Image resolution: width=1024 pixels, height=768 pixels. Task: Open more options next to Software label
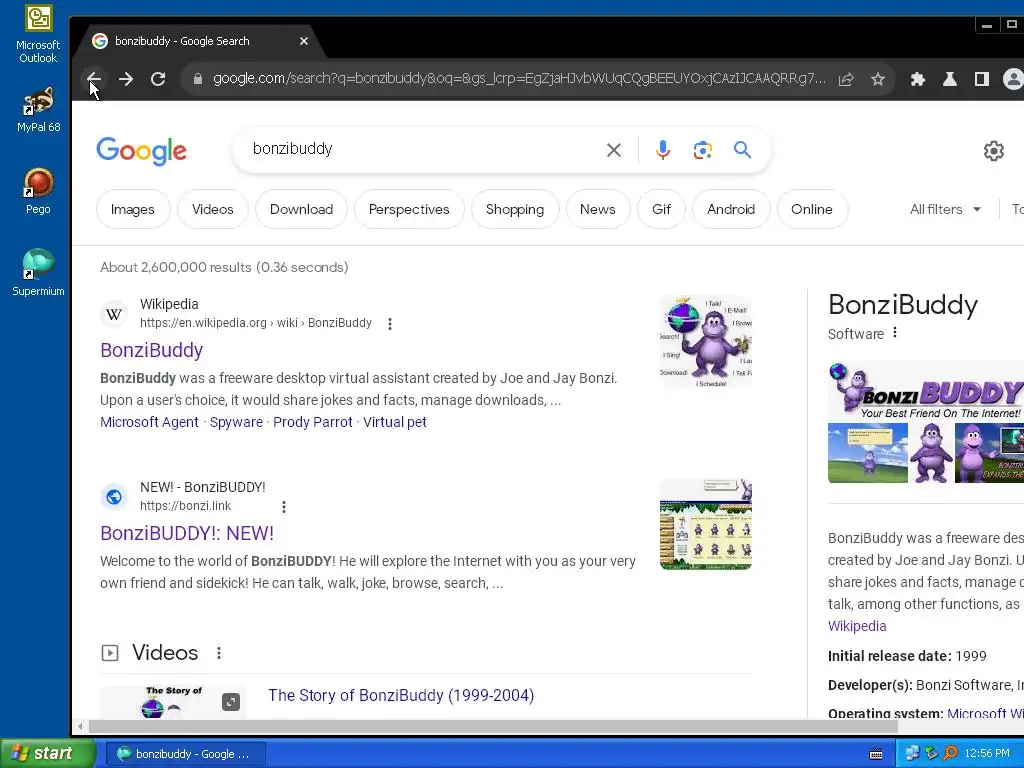point(895,332)
